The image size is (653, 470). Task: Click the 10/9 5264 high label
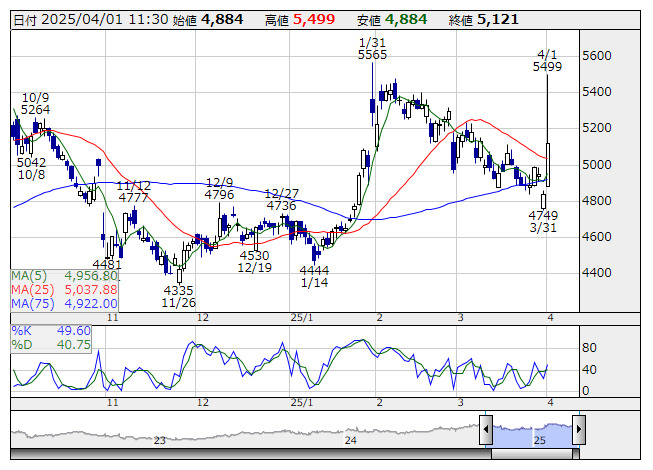pyautogui.click(x=35, y=104)
